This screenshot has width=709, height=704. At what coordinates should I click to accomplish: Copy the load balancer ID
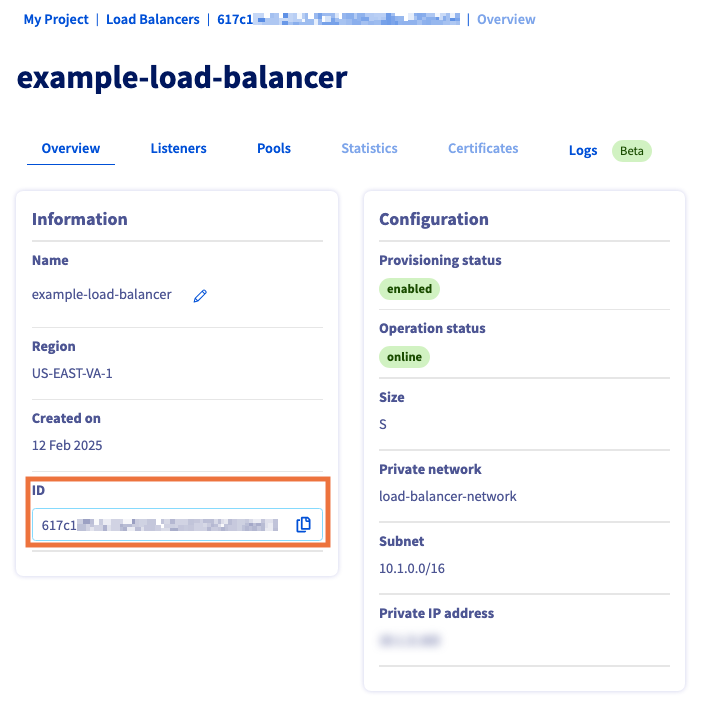(303, 524)
